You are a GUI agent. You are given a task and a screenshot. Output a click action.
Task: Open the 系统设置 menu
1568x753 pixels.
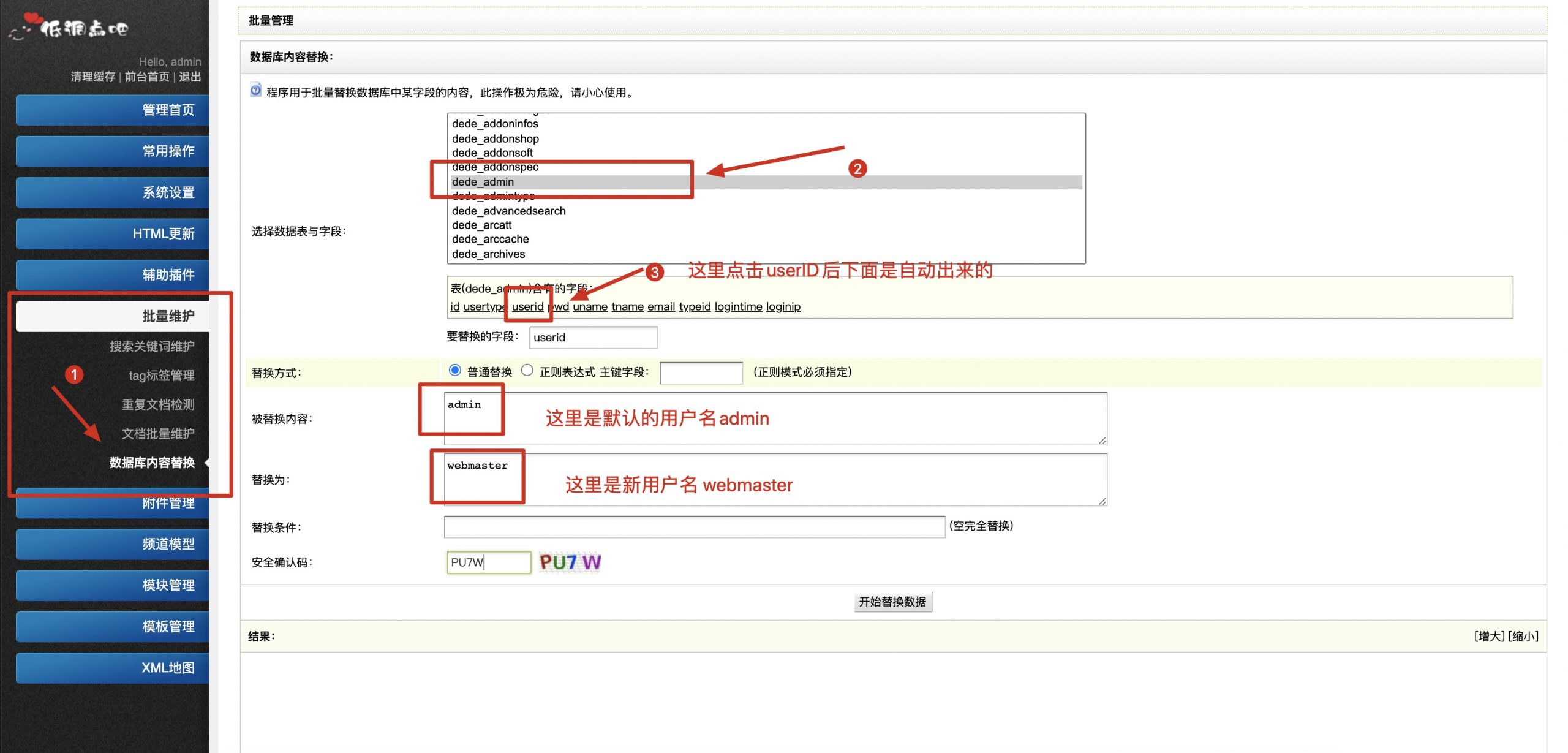tap(112, 192)
